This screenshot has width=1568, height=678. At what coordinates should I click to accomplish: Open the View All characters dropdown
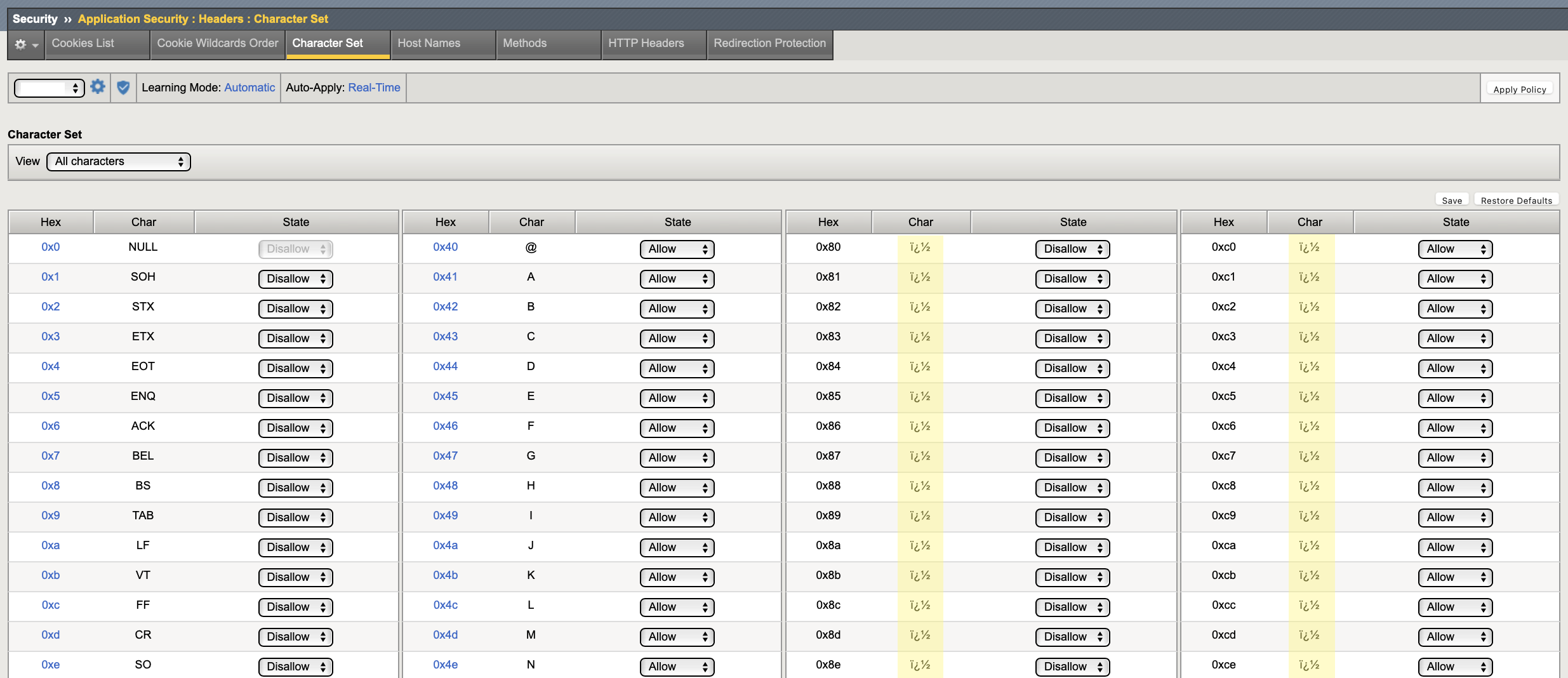click(x=119, y=161)
